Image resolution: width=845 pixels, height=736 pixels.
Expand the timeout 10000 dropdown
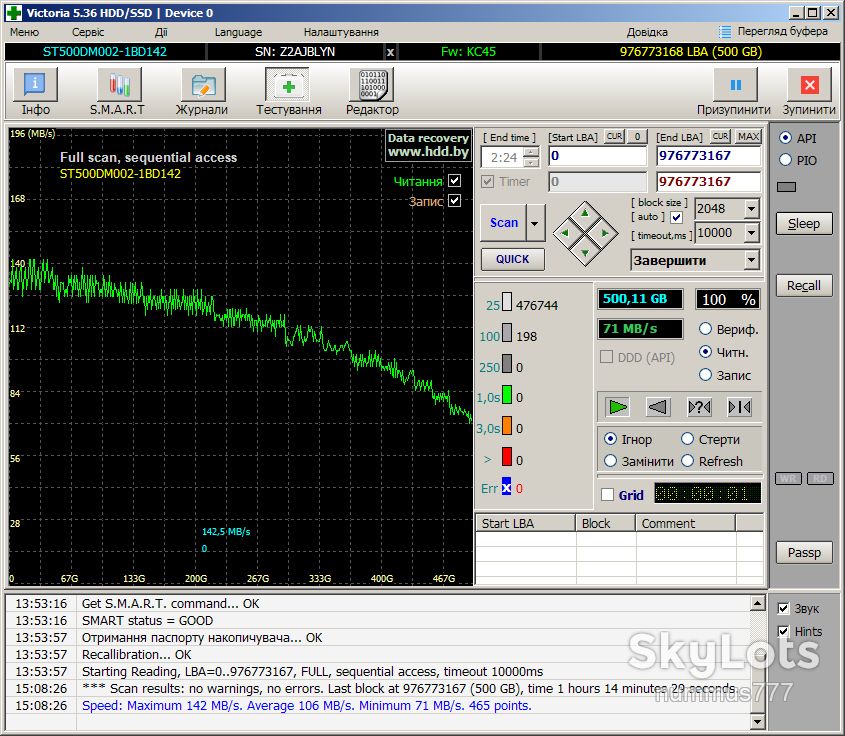click(x=752, y=233)
